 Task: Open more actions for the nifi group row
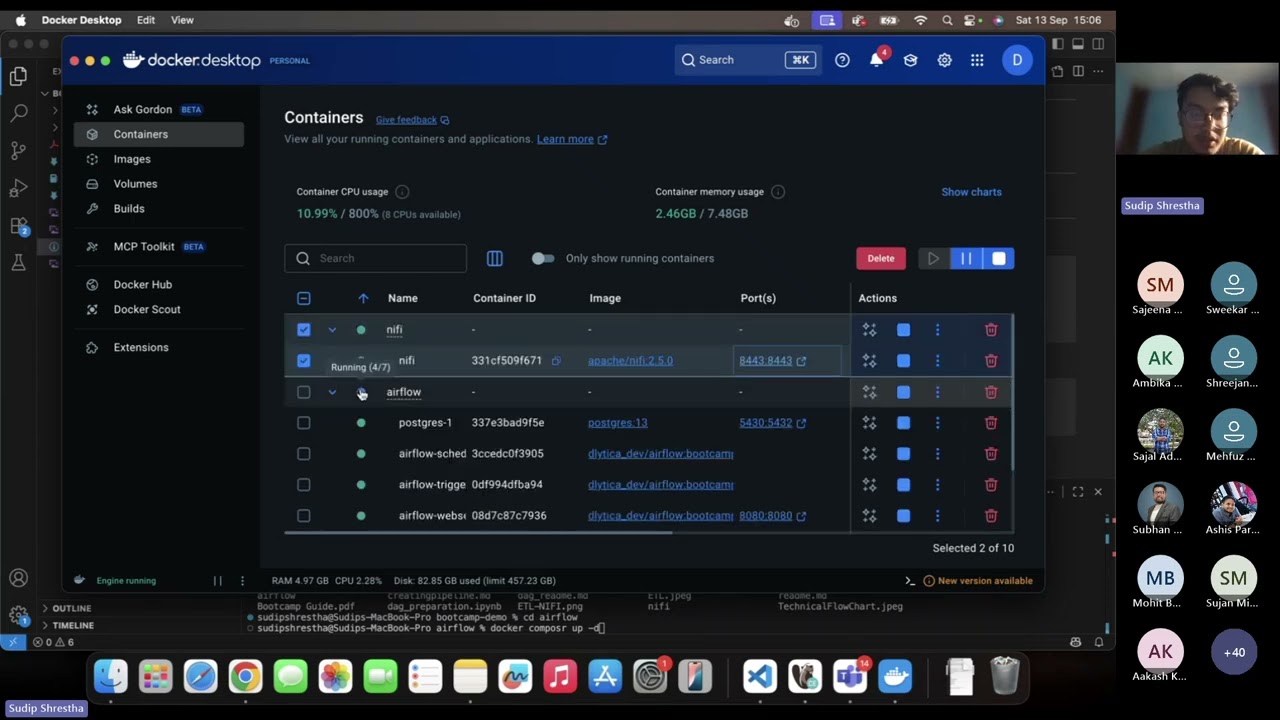pos(937,330)
